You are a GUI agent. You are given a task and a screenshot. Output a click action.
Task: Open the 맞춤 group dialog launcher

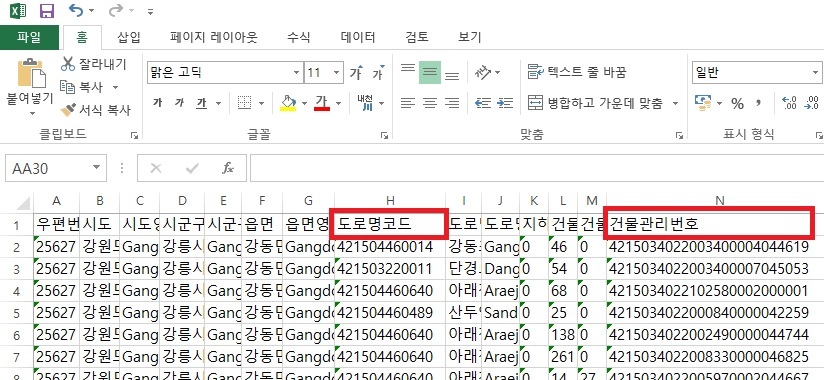point(679,136)
